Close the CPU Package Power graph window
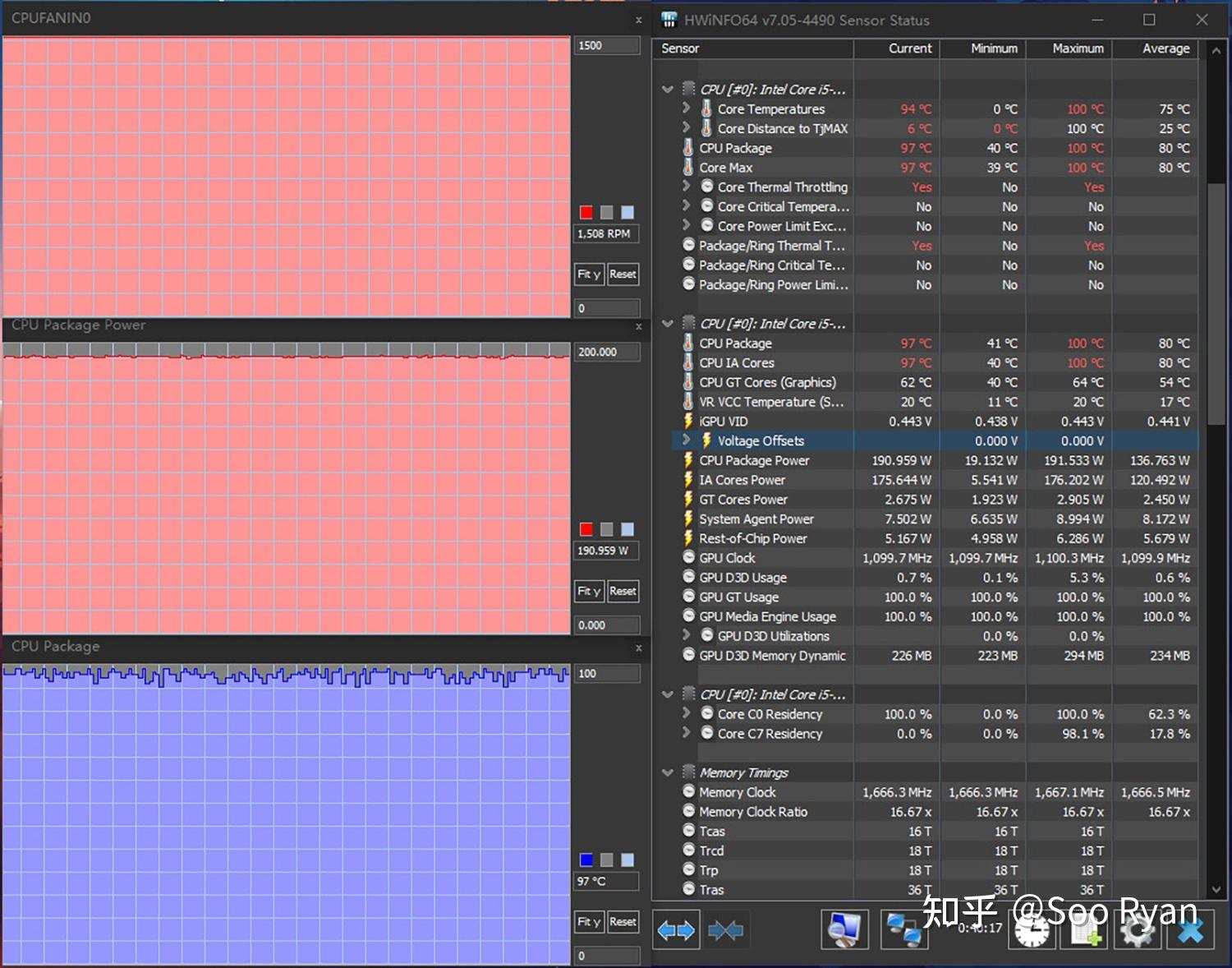Viewport: 1232px width, 968px height. coord(638,327)
